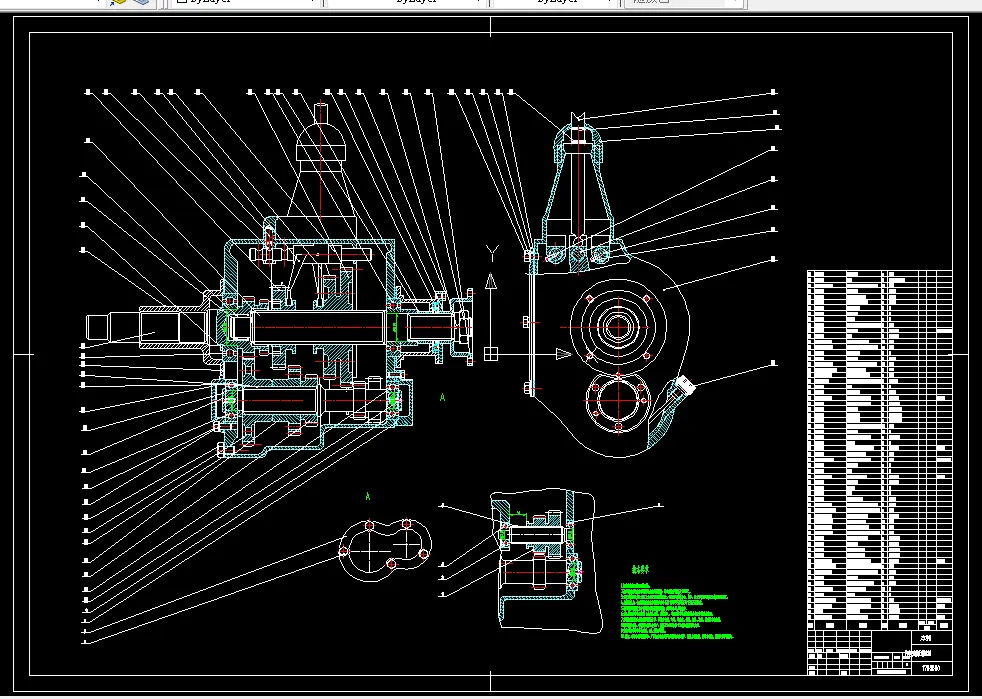Select the green technical requirements text block
The width and height of the screenshot is (982, 699).
point(676,611)
